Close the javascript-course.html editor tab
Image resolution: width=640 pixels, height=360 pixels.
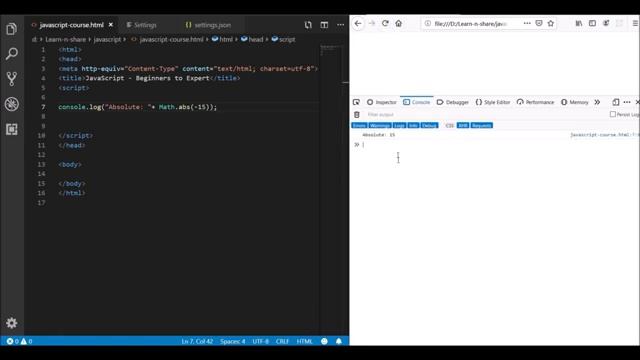click(111, 25)
